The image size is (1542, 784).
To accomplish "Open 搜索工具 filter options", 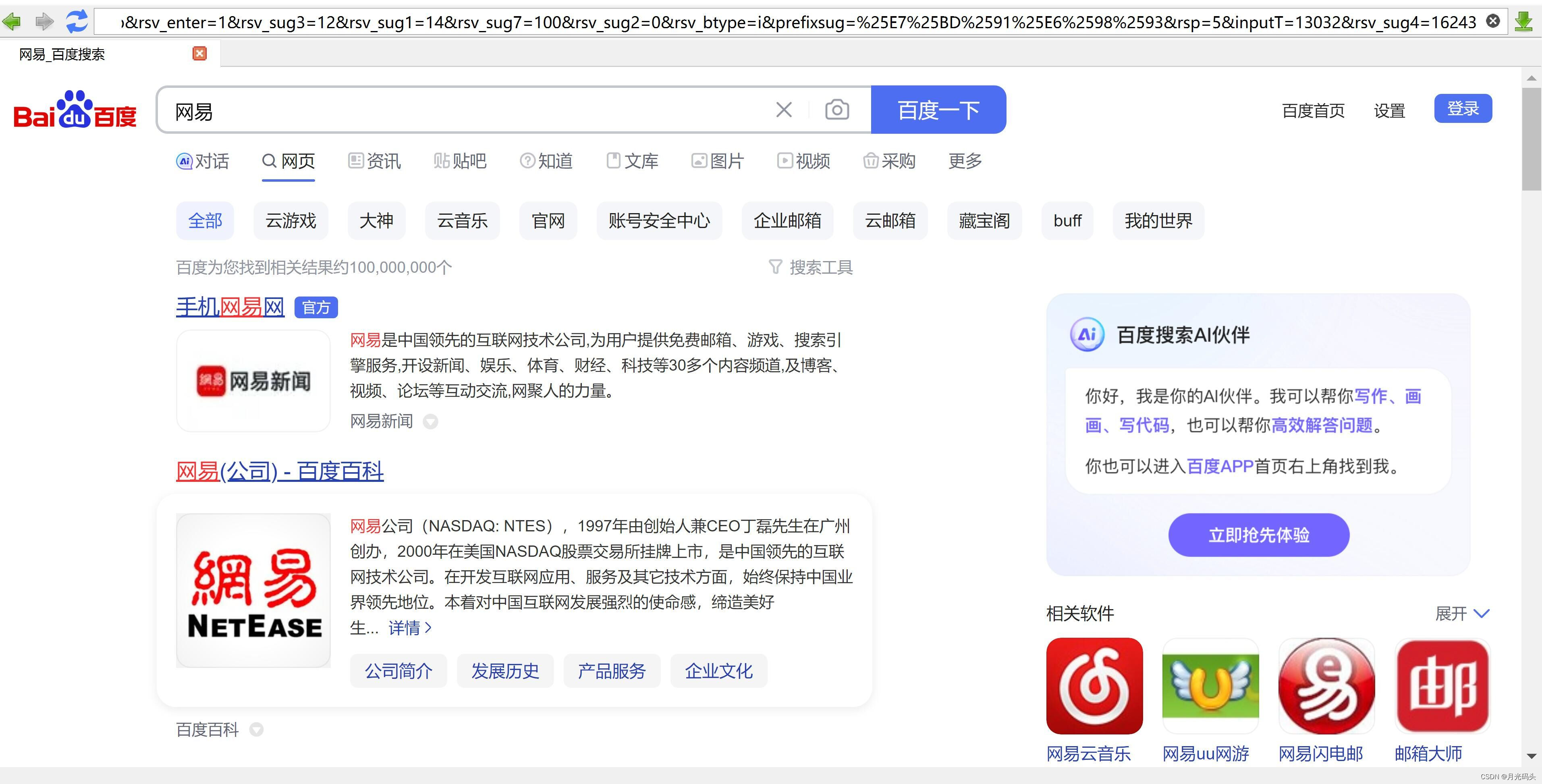I will click(811, 268).
